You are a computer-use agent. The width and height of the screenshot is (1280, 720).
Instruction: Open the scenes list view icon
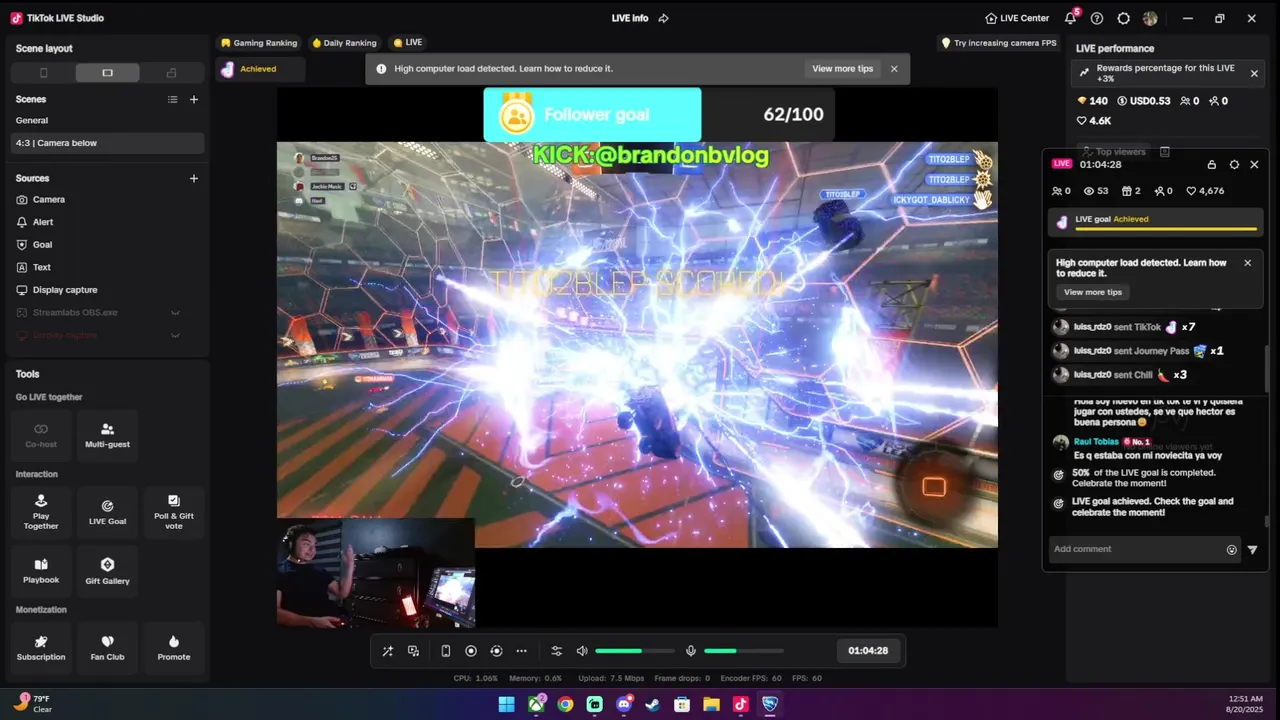pyautogui.click(x=173, y=99)
